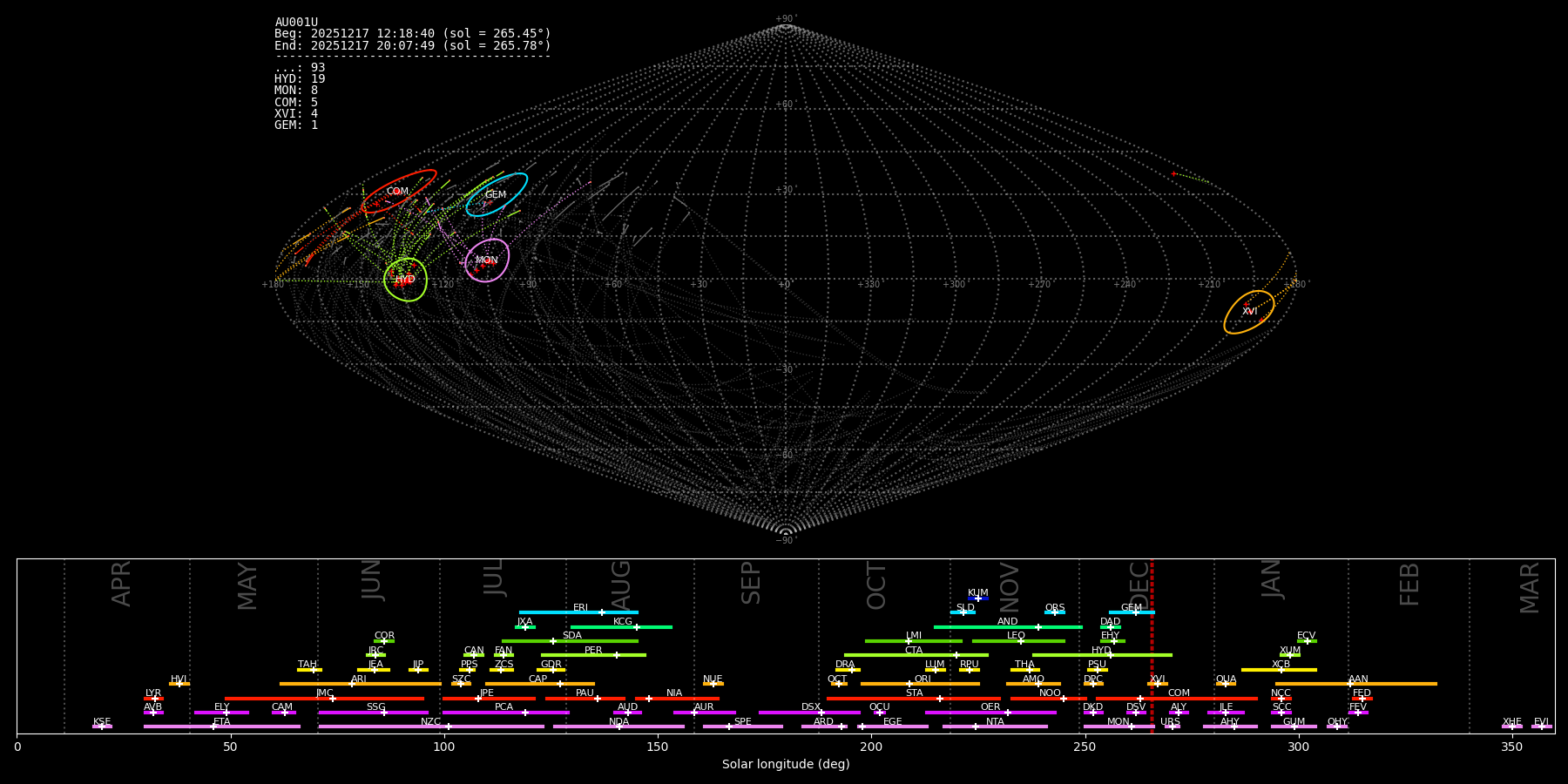
Task: Click the purple SSG shower bar
Action: coord(373,713)
